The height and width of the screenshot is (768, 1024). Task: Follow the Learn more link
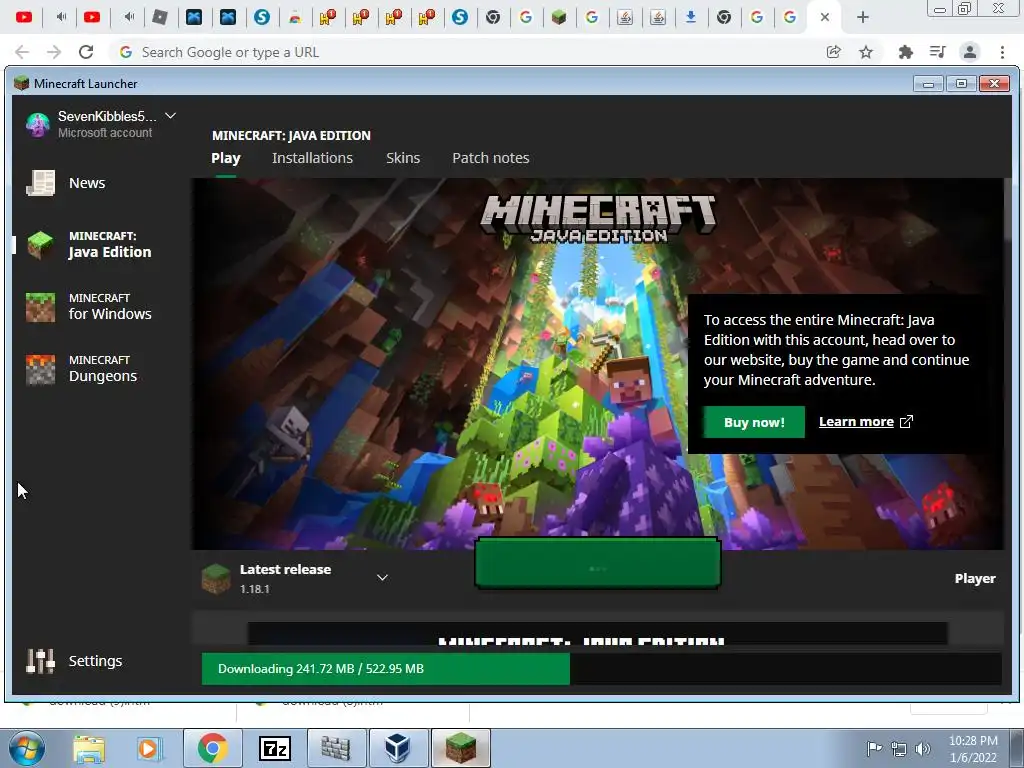(x=856, y=422)
